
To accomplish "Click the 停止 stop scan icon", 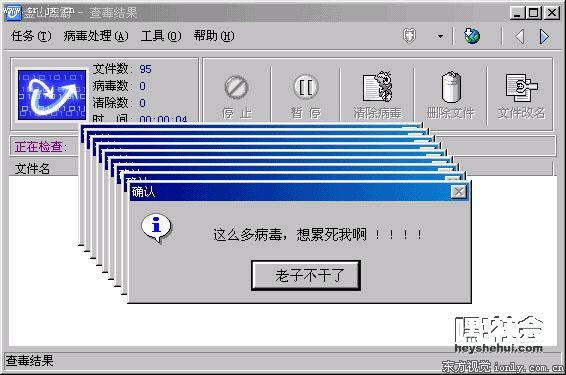I will pyautogui.click(x=236, y=87).
